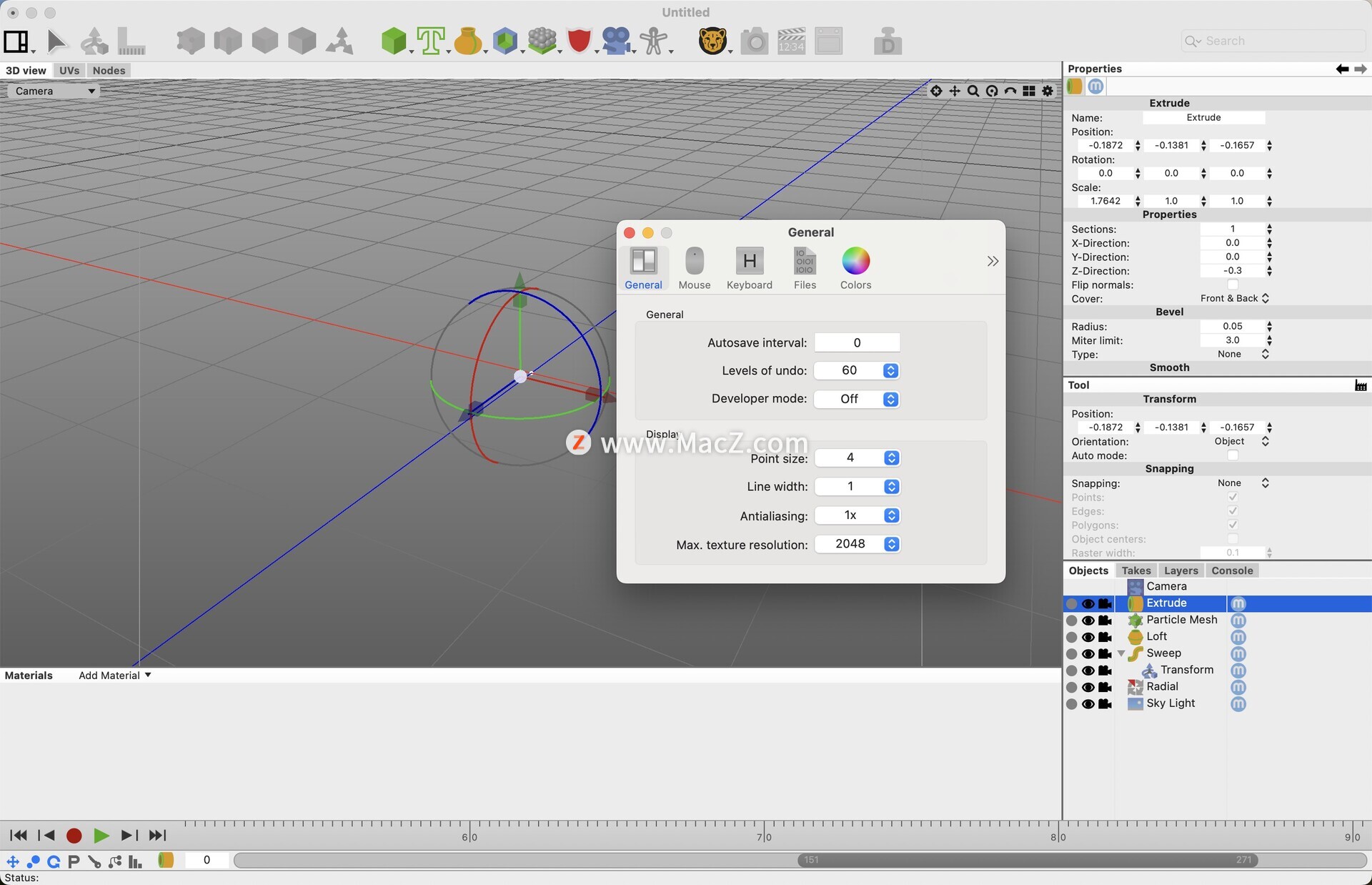Open the Max. texture resolution dropdown
Image resolution: width=1372 pixels, height=885 pixels.
click(857, 544)
